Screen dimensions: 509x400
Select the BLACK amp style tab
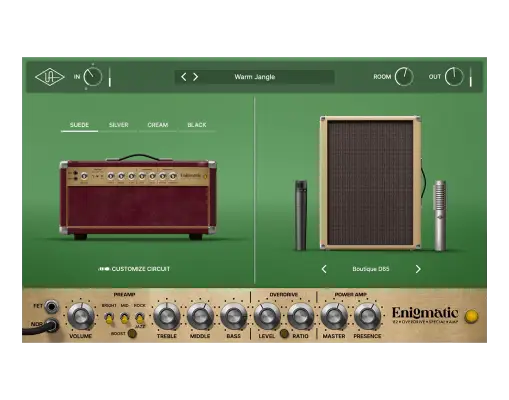click(197, 125)
